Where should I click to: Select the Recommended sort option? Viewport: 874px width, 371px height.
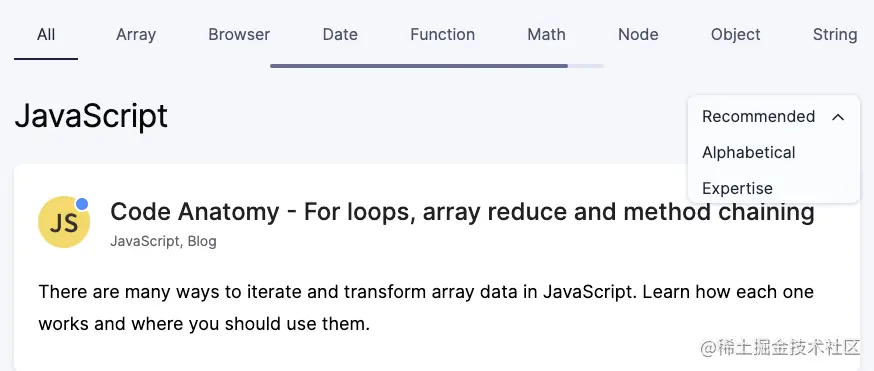[758, 116]
